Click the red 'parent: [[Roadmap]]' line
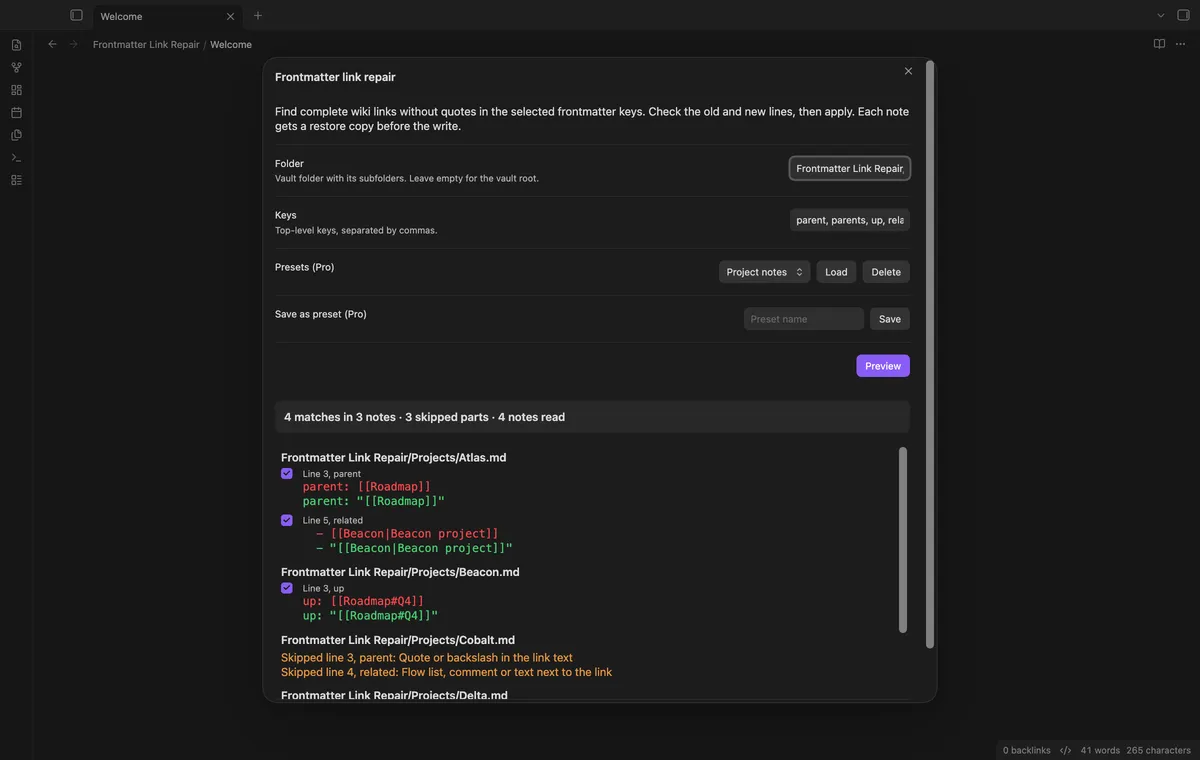 pos(367,487)
